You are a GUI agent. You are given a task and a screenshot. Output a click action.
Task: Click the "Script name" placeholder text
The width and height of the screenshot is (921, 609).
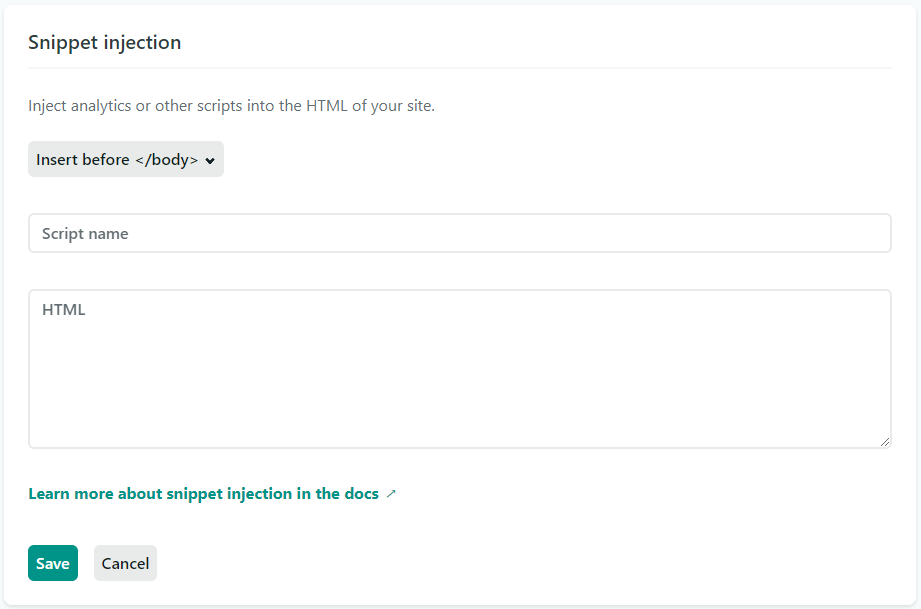tap(85, 234)
